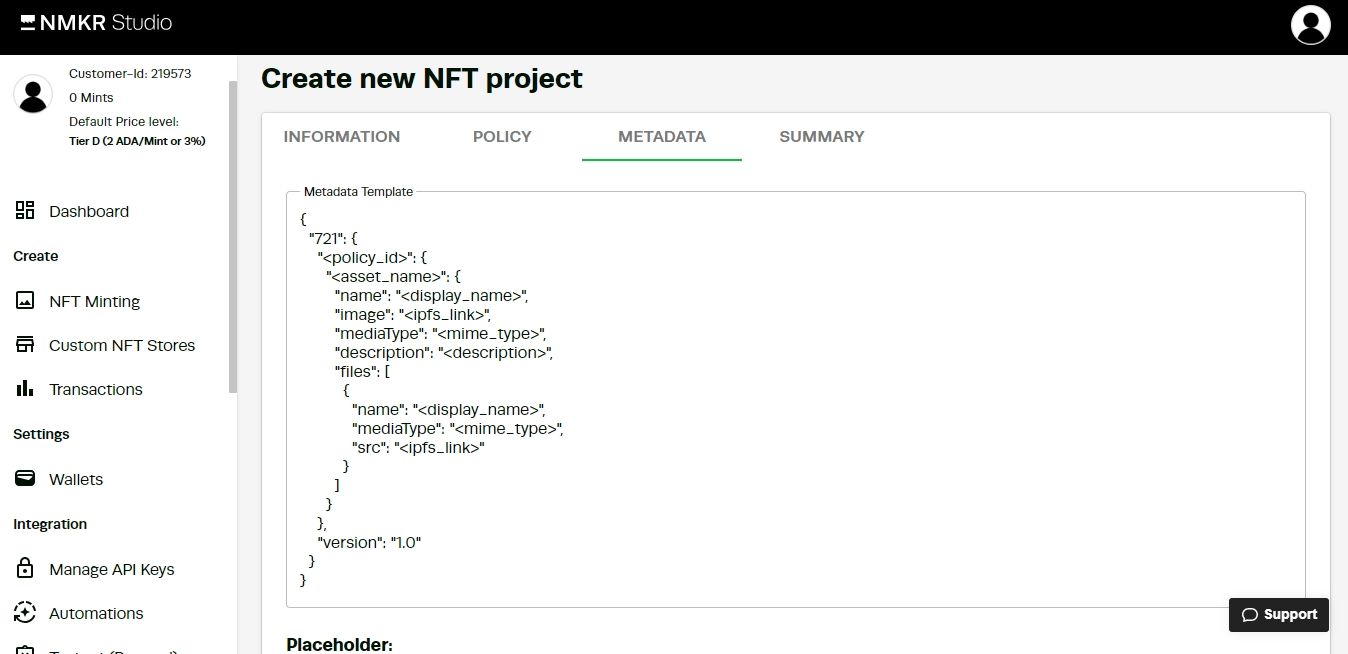Click the Support button
The image size is (1348, 654).
coord(1278,614)
